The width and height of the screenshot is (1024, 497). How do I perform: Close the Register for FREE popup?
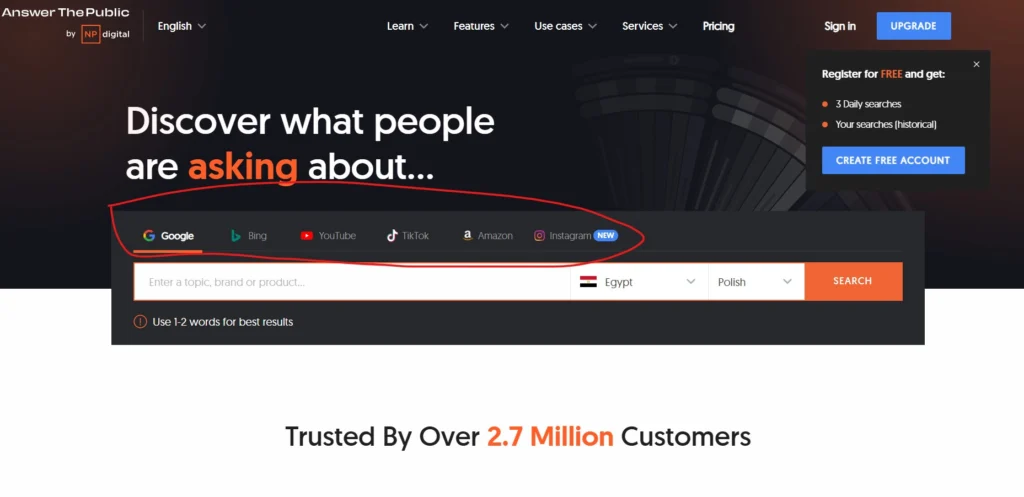click(976, 64)
